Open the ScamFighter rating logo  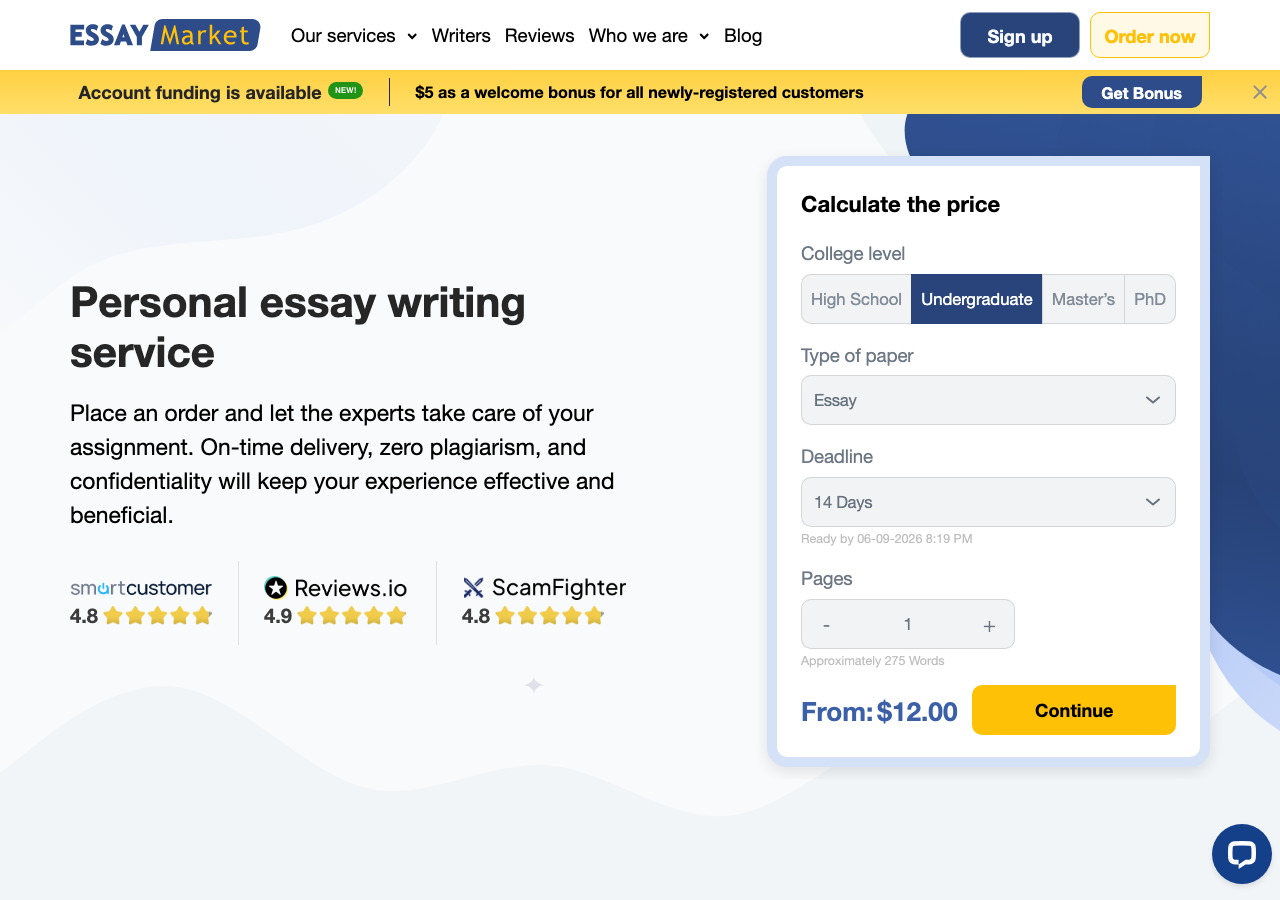(x=544, y=587)
